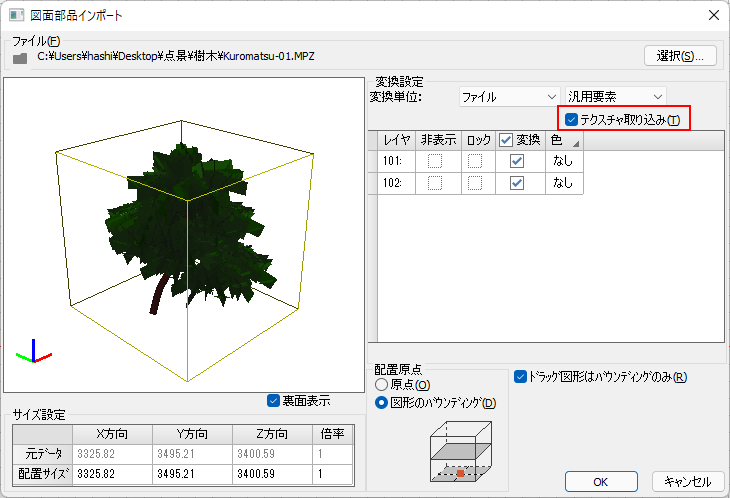Check 非表示 for layer 102

click(x=435, y=182)
